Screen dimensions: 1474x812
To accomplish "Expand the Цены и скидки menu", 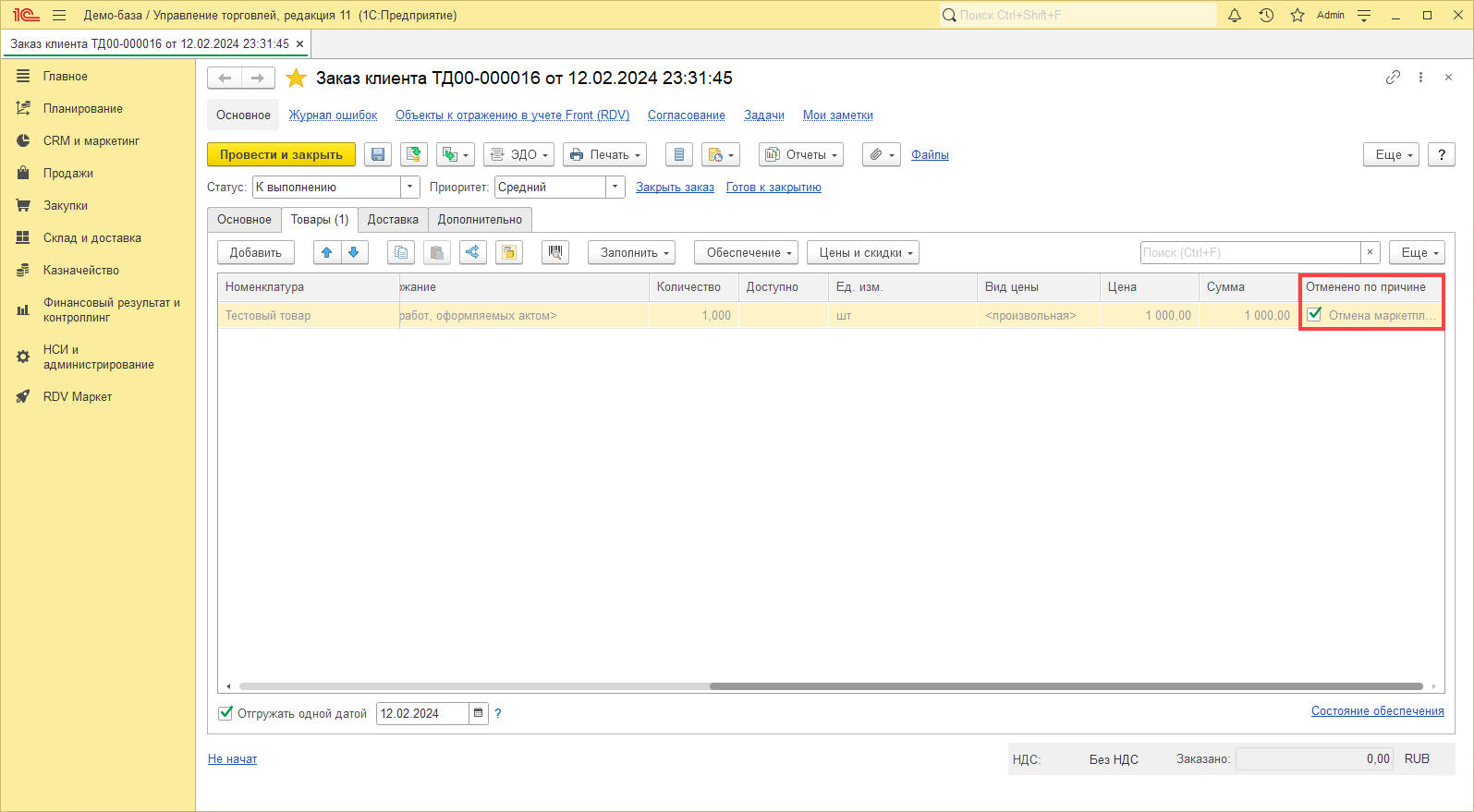I will pos(863,253).
